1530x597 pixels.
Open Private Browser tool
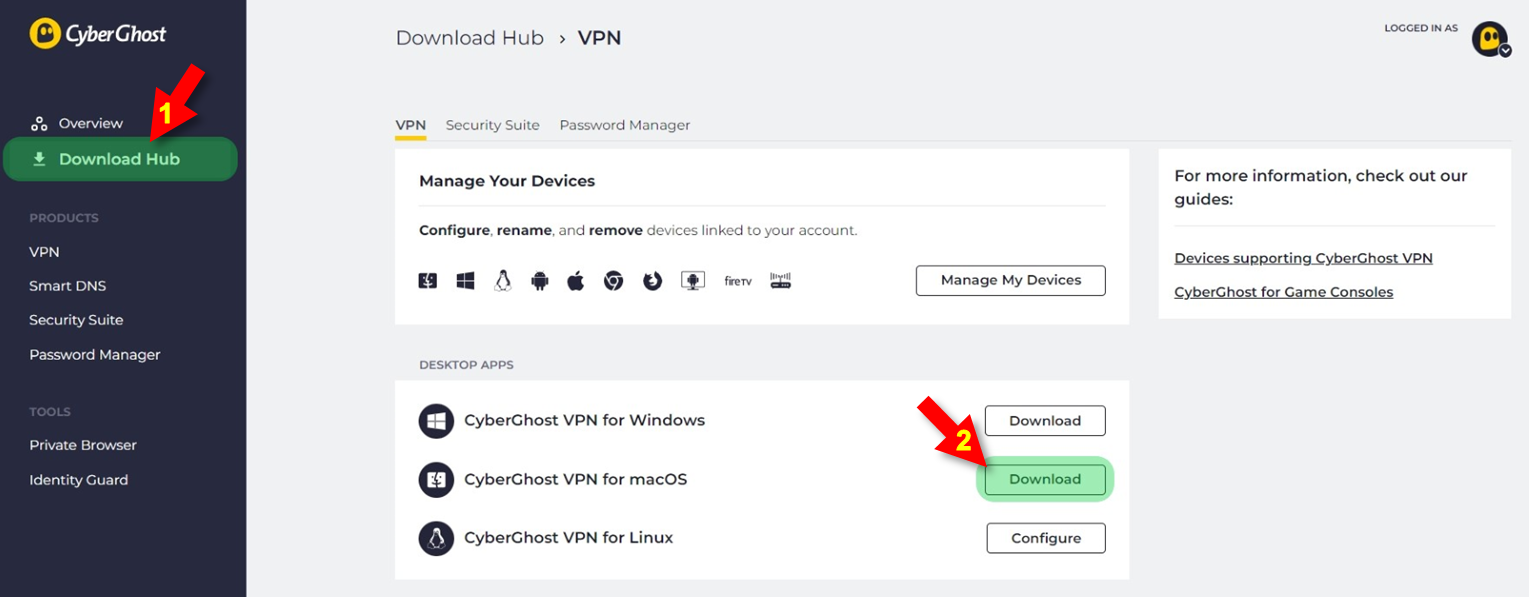coord(83,445)
